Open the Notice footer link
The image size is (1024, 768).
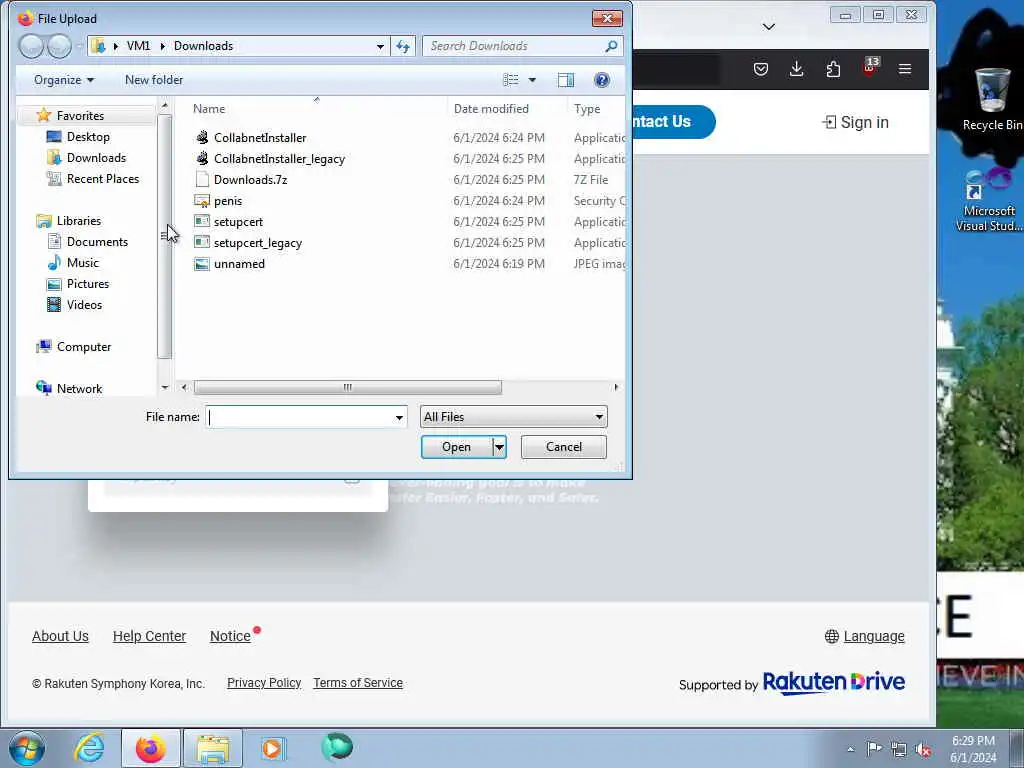coord(230,636)
